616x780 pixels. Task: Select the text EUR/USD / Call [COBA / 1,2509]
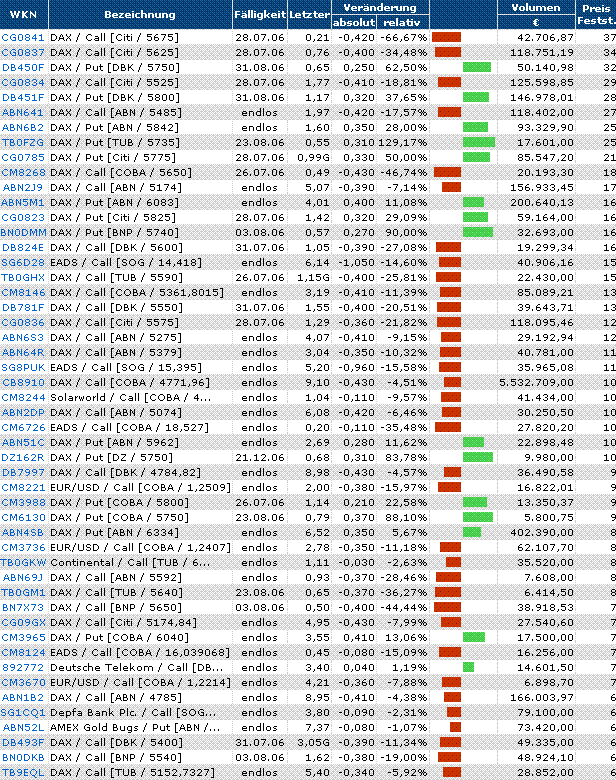[140, 488]
